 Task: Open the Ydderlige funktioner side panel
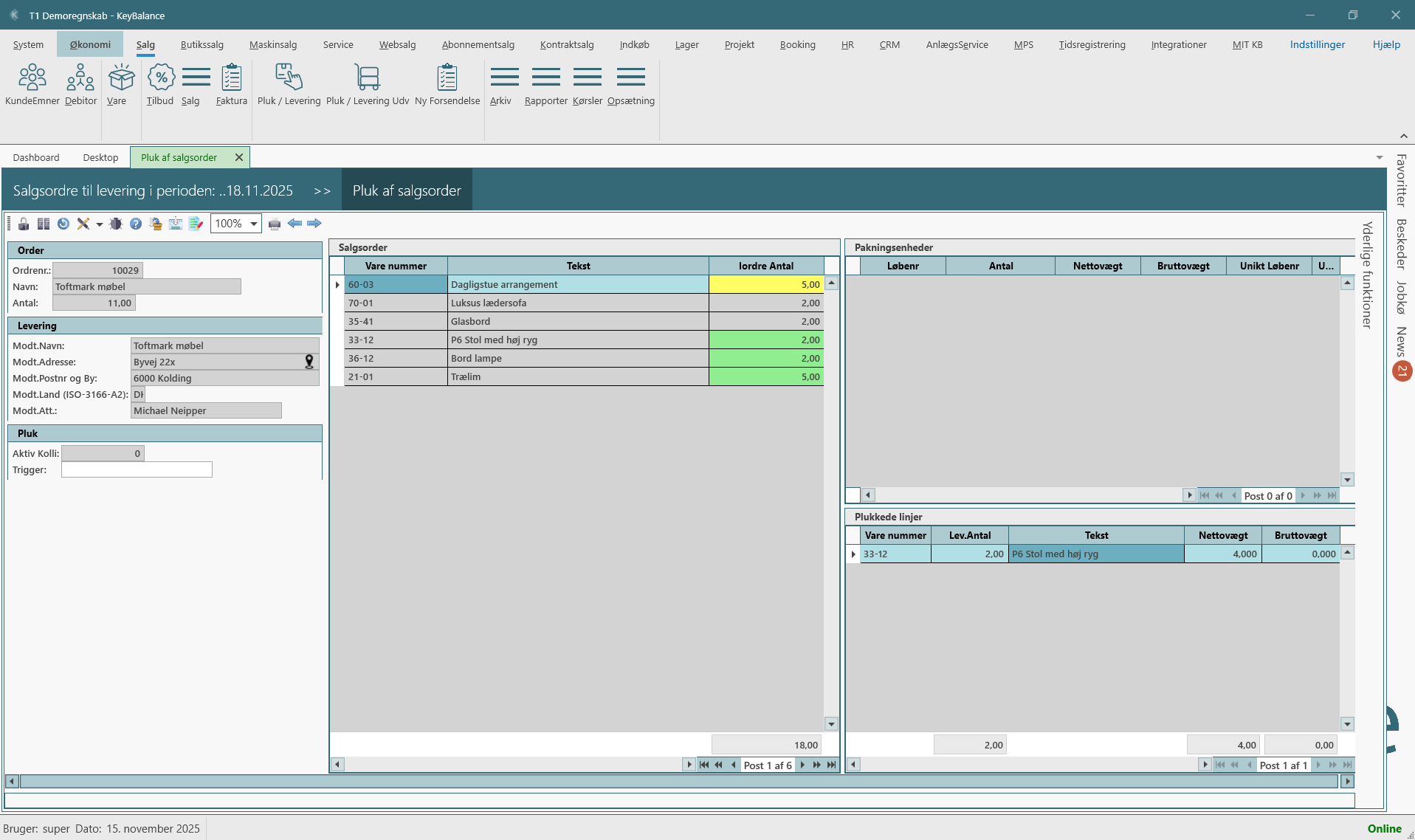(1367, 275)
